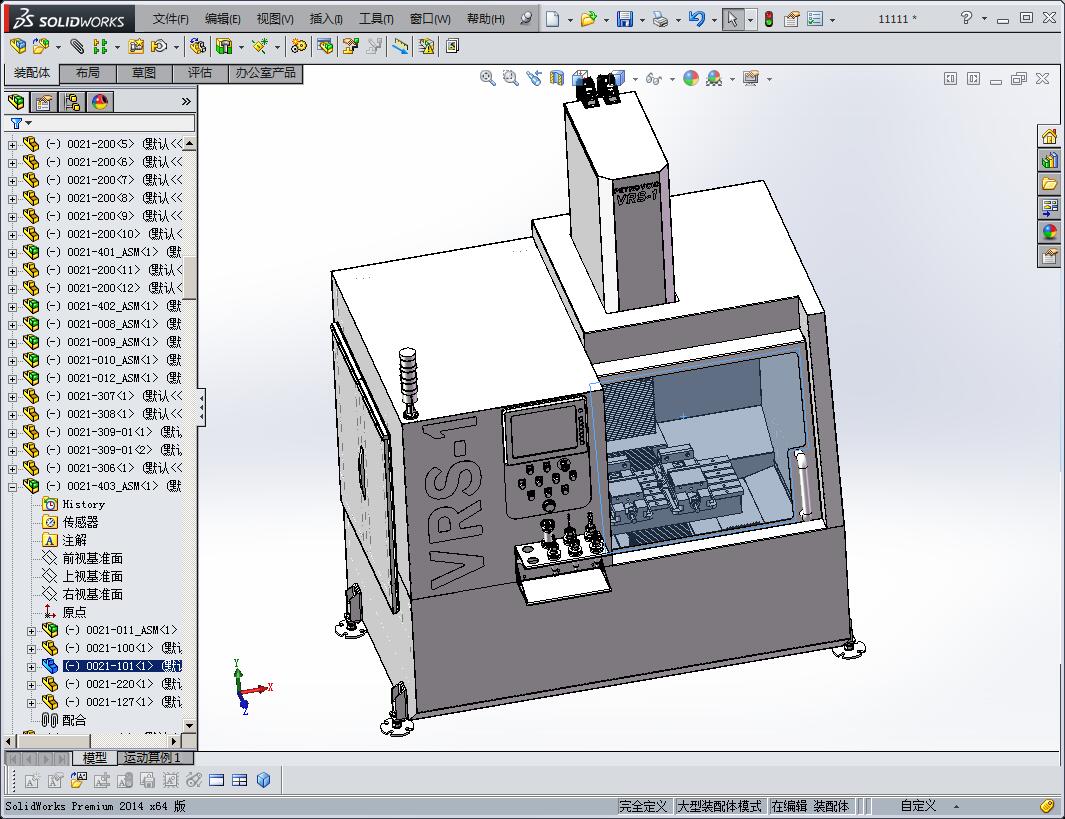The height and width of the screenshot is (819, 1065).
Task: Open the 工具(T) menu
Action: [376, 19]
